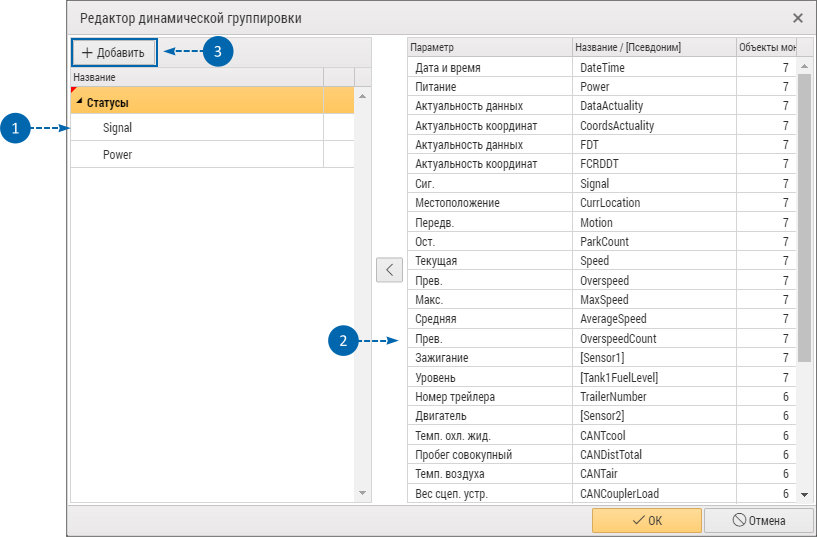Screen dimensions: 817x537
Task: Confirm with the OK button
Action: click(647, 520)
